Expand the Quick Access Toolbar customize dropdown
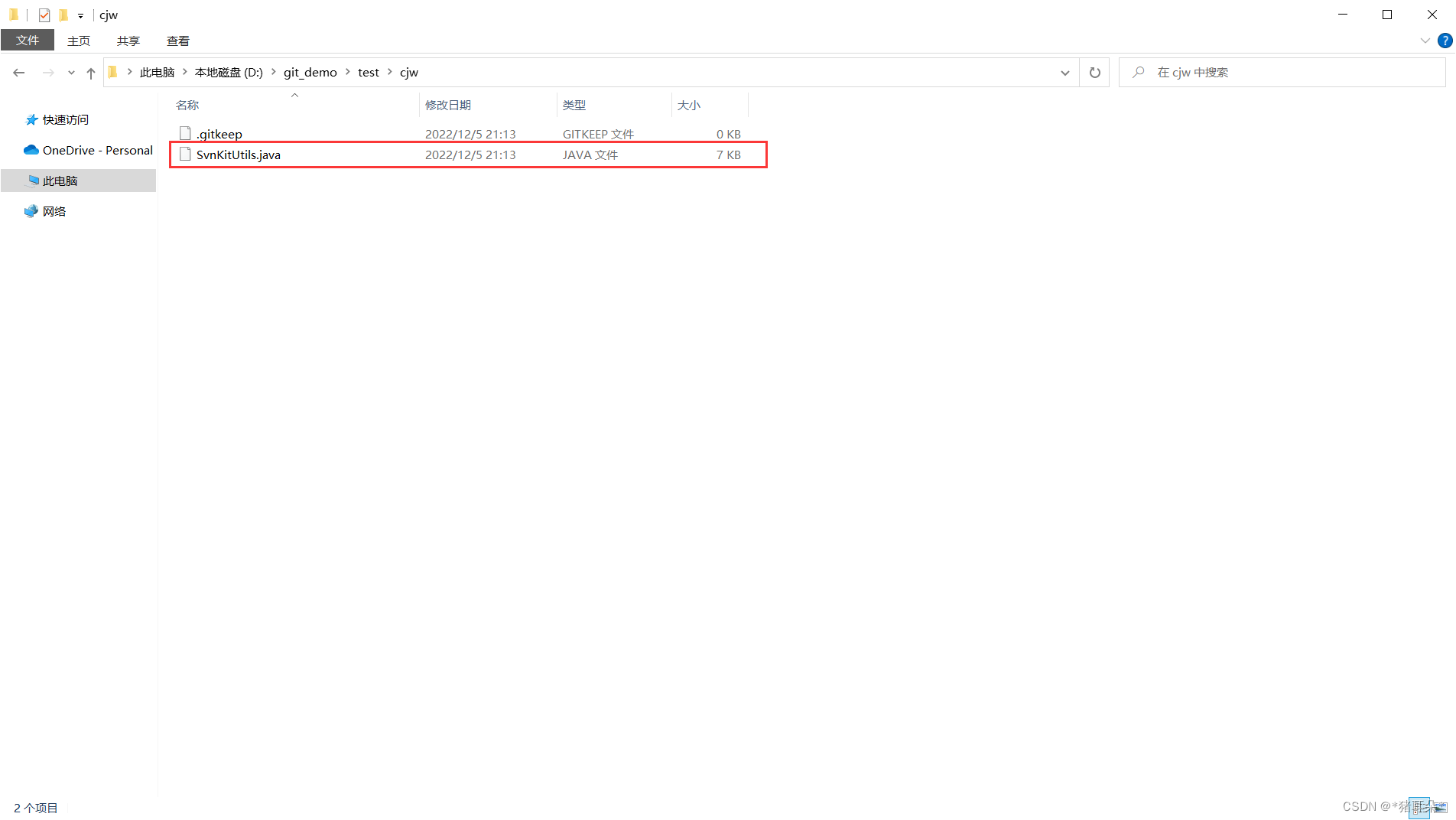Image resolution: width=1456 pixels, height=820 pixels. pos(80,15)
